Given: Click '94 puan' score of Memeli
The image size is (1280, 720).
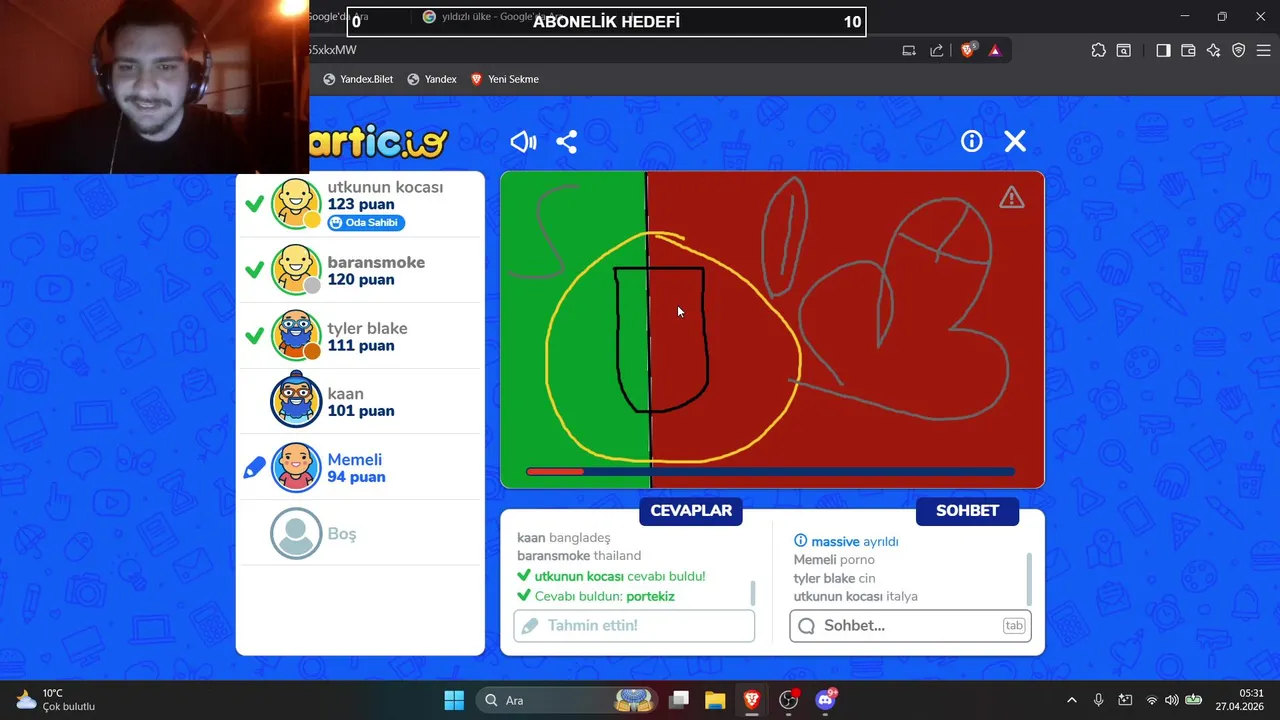Looking at the screenshot, I should 356,477.
